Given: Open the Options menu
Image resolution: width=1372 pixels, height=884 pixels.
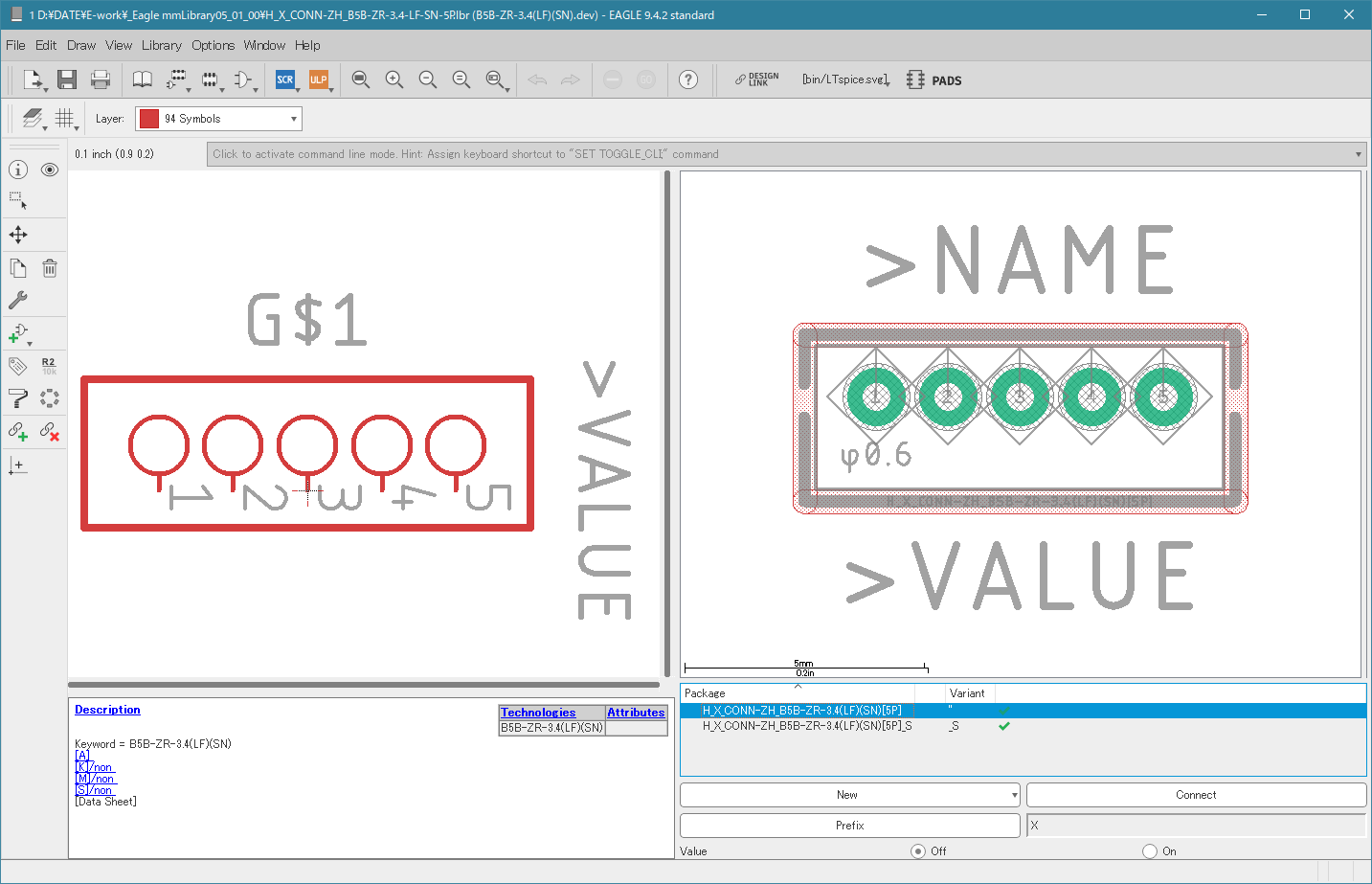Looking at the screenshot, I should (213, 45).
